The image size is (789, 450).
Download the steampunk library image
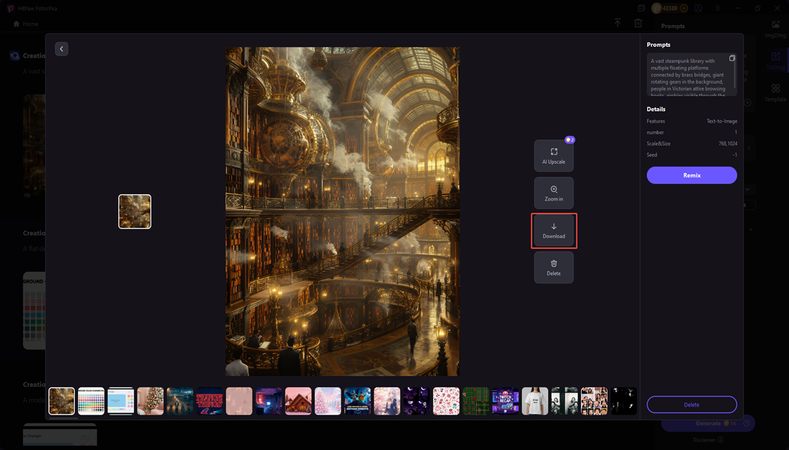[553, 231]
